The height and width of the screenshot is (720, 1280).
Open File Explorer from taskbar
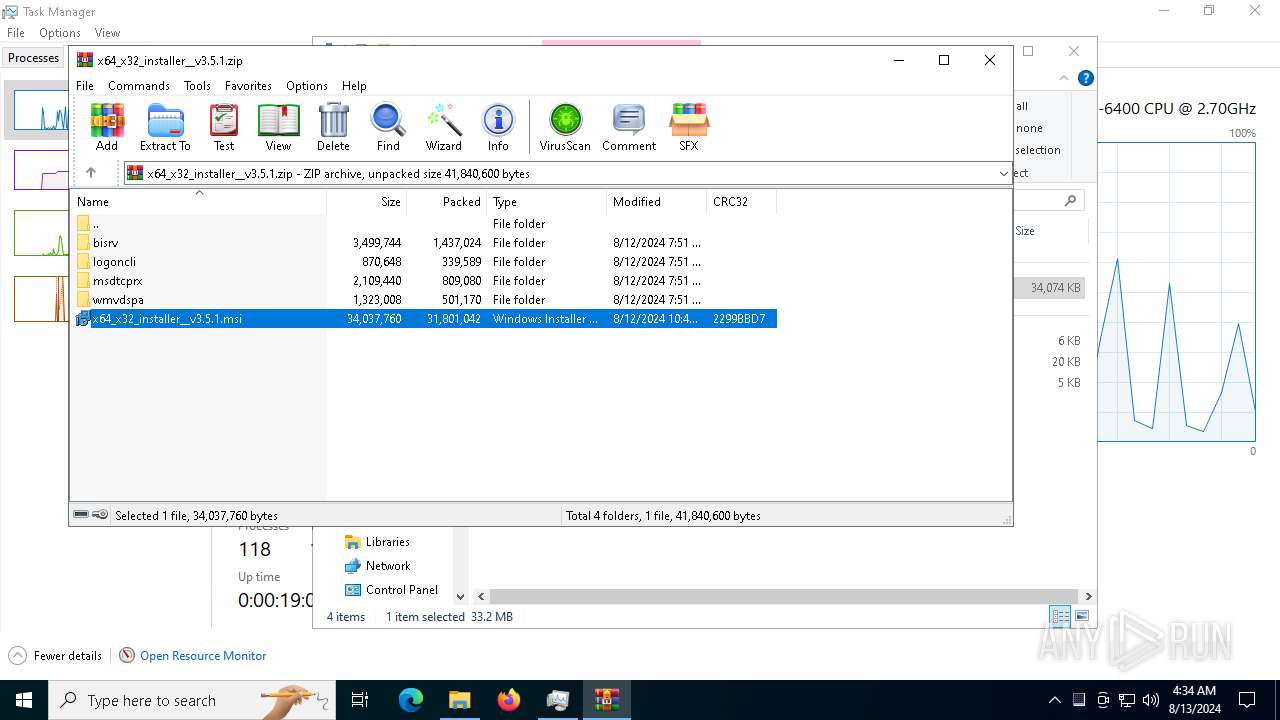[x=459, y=700]
